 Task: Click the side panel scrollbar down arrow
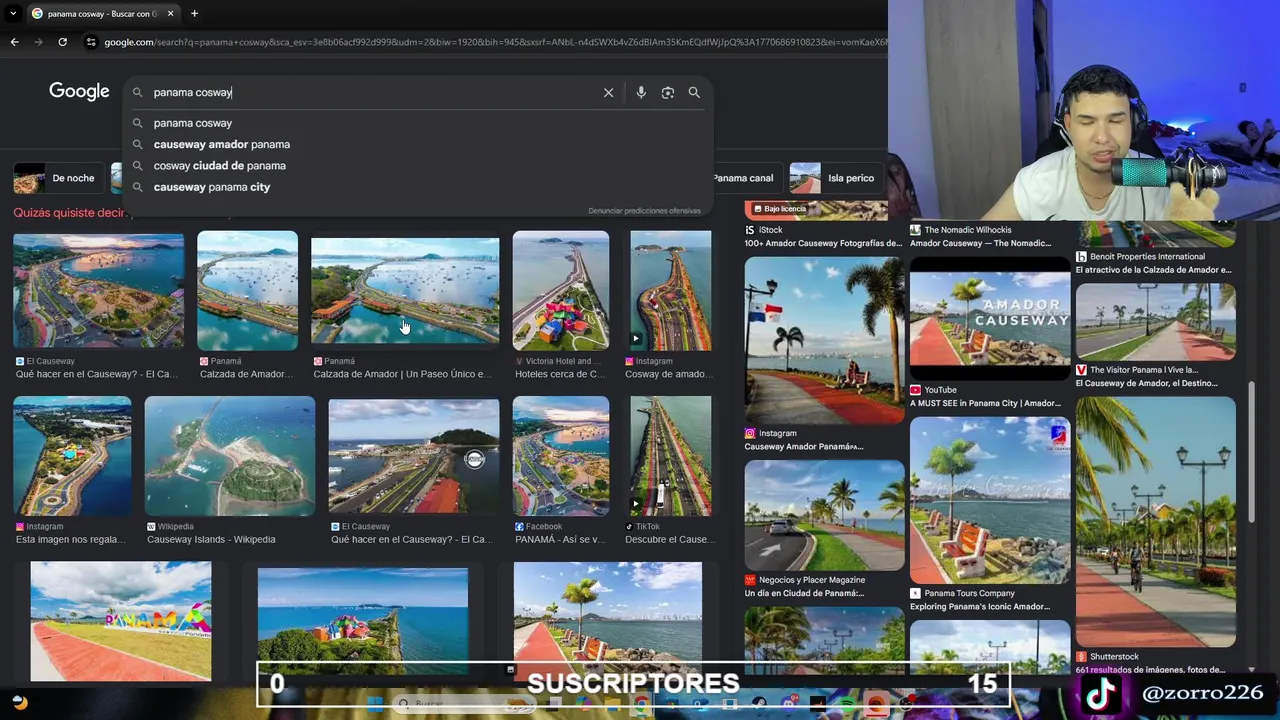tap(1251, 670)
